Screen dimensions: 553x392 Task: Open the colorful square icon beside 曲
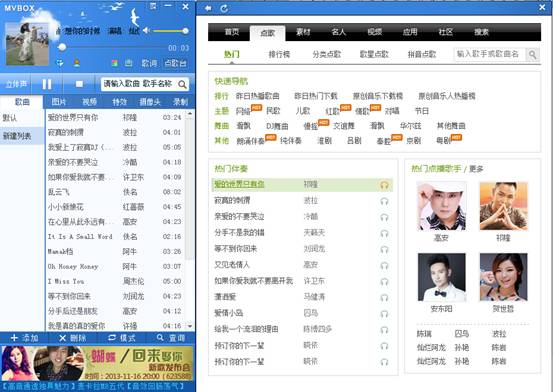coord(114,63)
